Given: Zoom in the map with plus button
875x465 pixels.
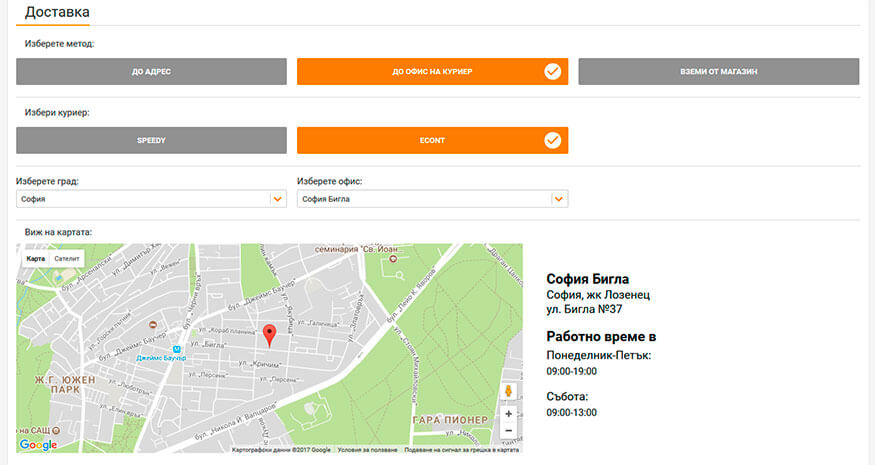Looking at the screenshot, I should click(508, 414).
